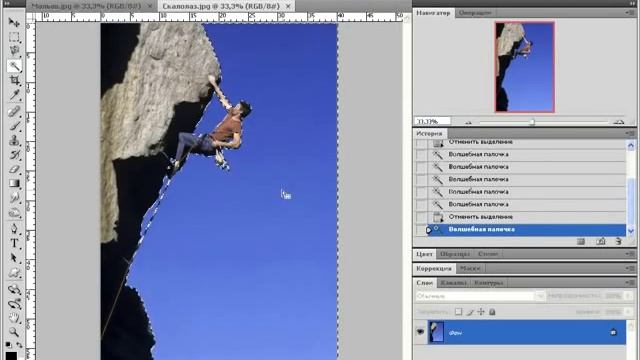Image resolution: width=640 pixels, height=360 pixels.
Task: Select the 3D Orbit camera tool
Action: 14,304
